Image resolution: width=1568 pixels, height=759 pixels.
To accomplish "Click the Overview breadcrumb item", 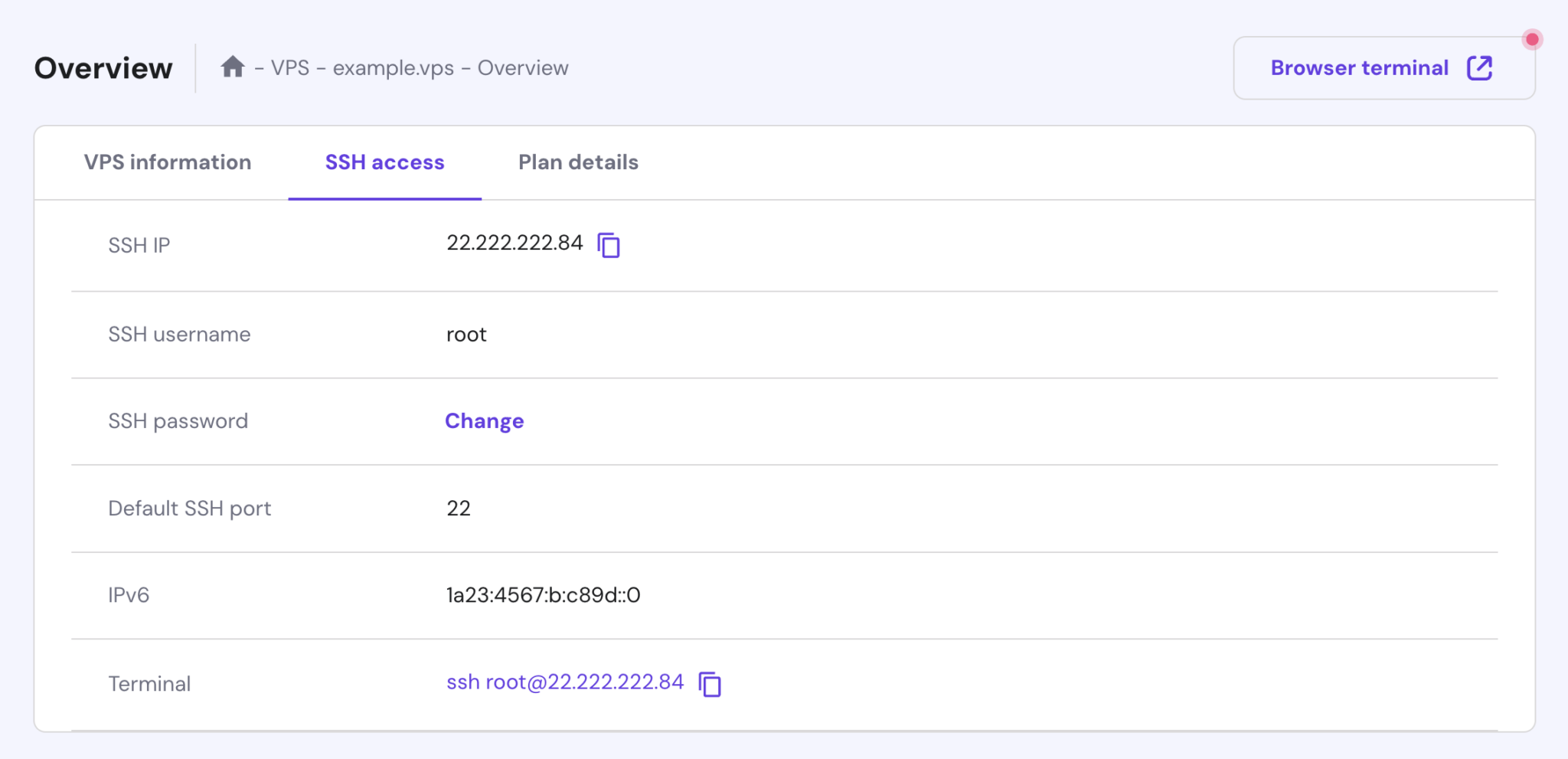I will pos(523,68).
